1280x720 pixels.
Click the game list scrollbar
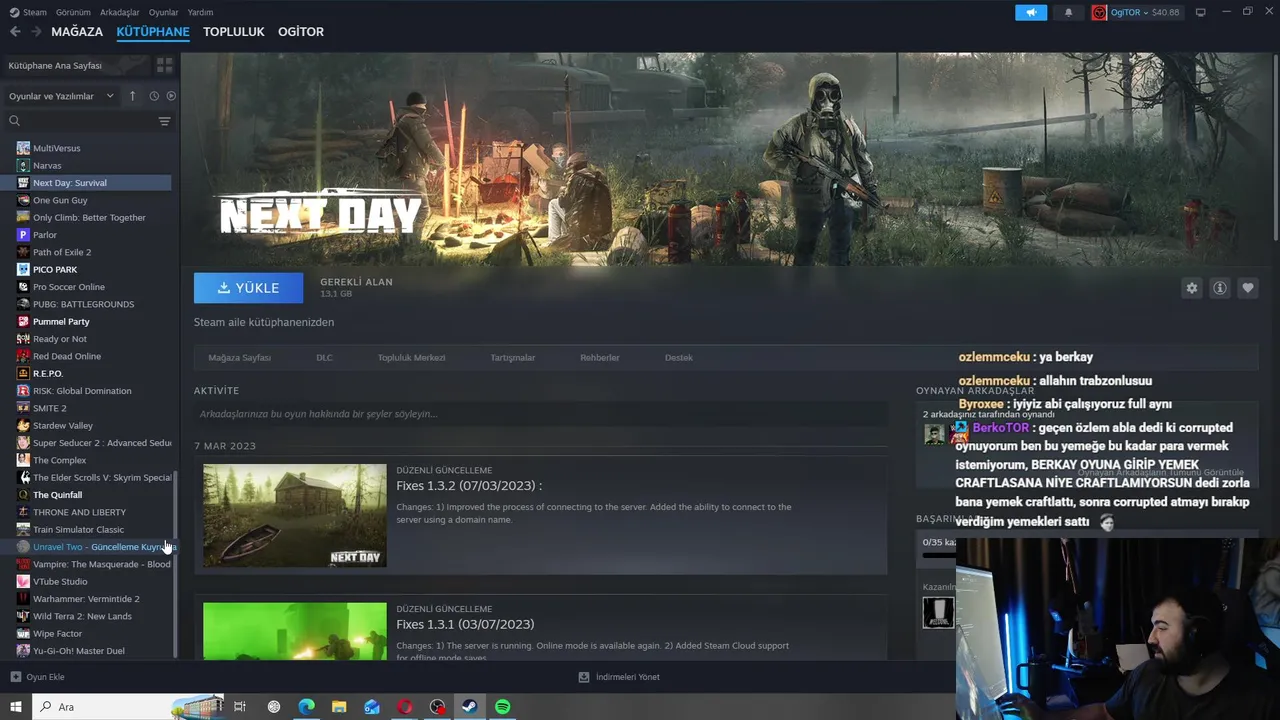(x=176, y=564)
